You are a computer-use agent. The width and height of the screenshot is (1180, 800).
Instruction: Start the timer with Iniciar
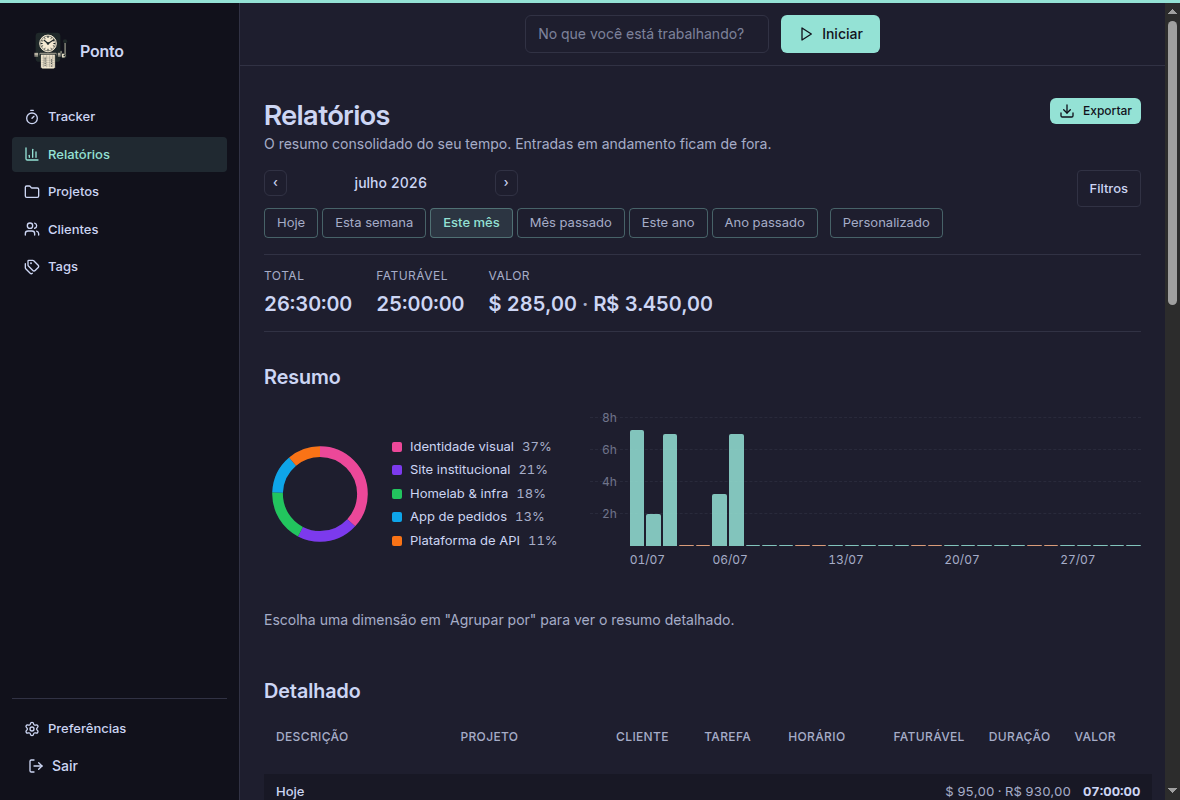pos(830,34)
